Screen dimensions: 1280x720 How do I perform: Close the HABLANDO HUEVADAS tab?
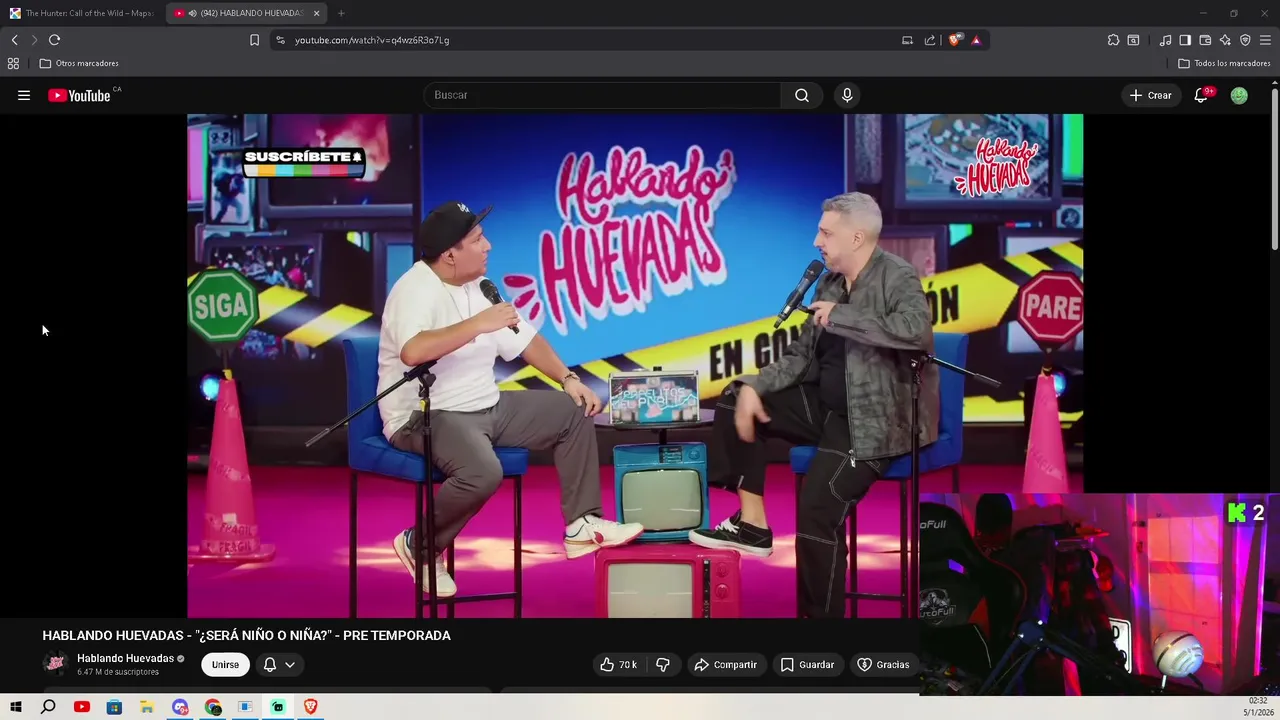click(x=316, y=13)
